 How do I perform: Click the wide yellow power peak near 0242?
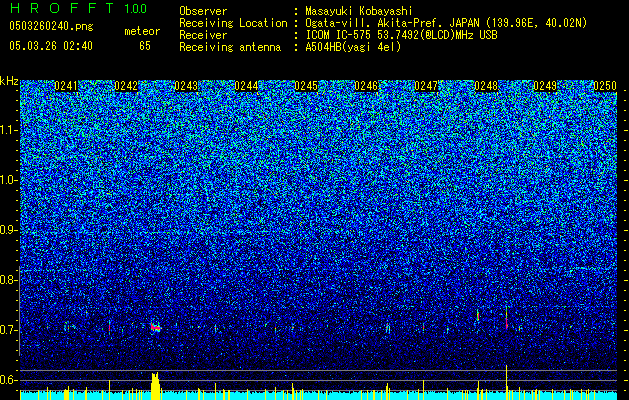(155, 386)
